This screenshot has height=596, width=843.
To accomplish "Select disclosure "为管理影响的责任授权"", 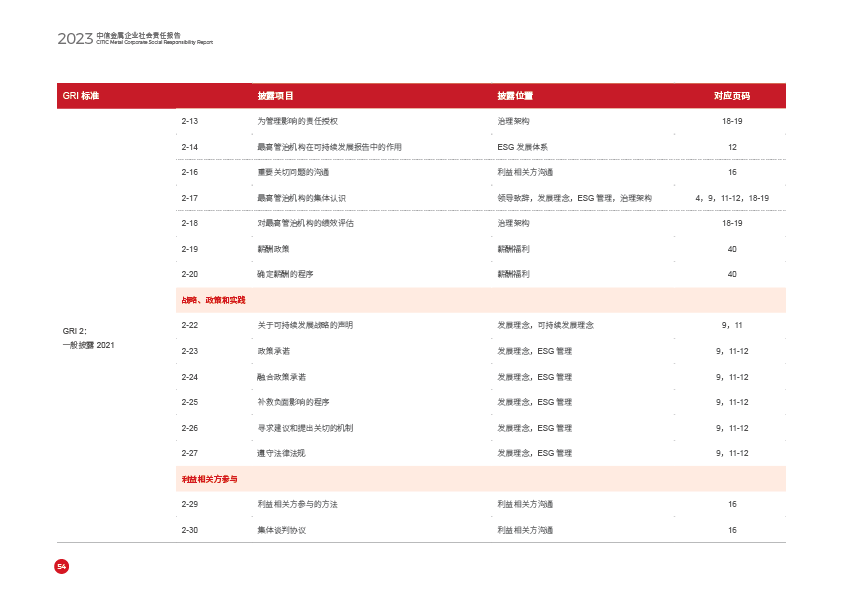I will coord(298,121).
